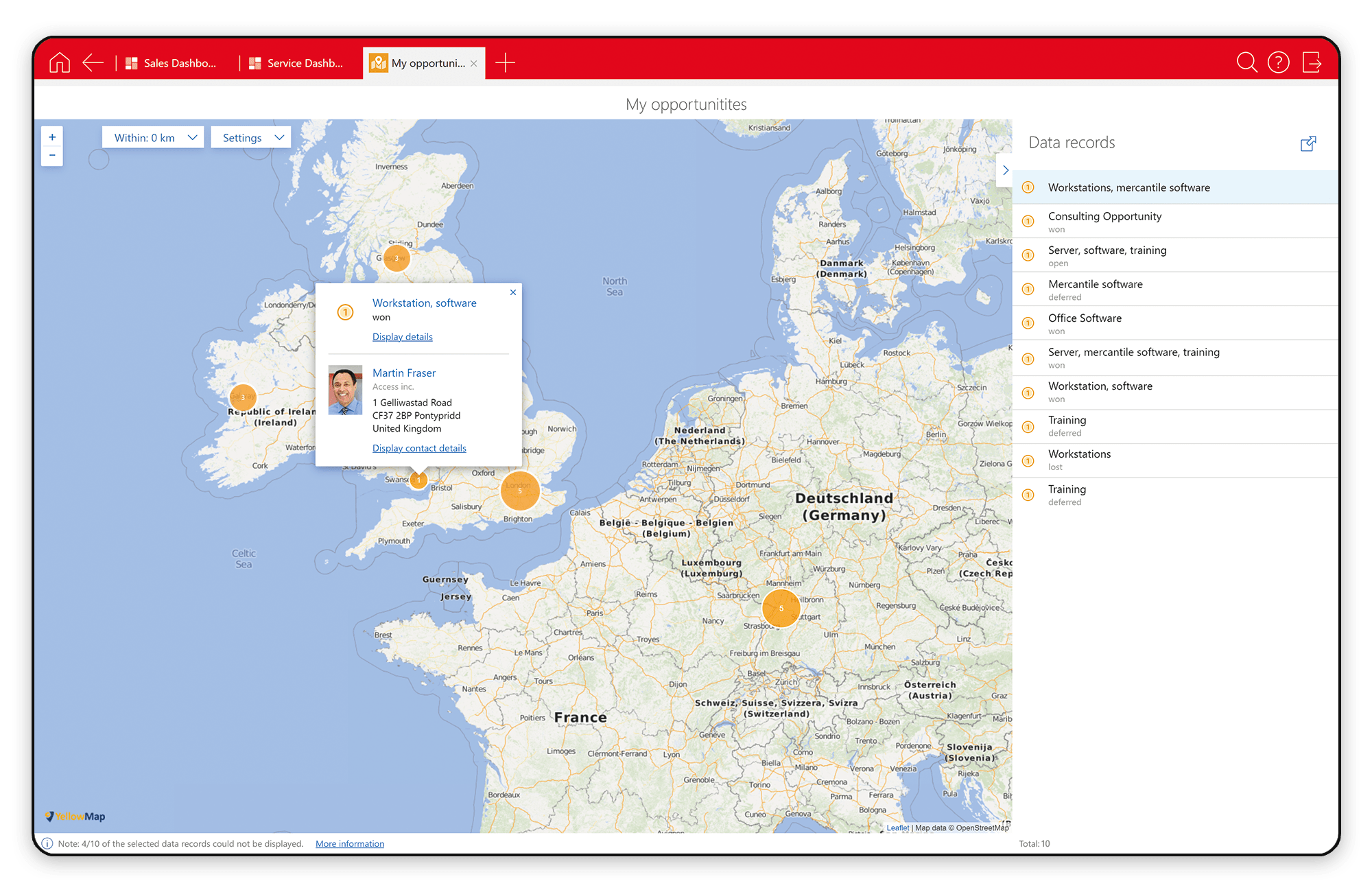
Task: Collapse the Data records side panel
Action: 1005,170
